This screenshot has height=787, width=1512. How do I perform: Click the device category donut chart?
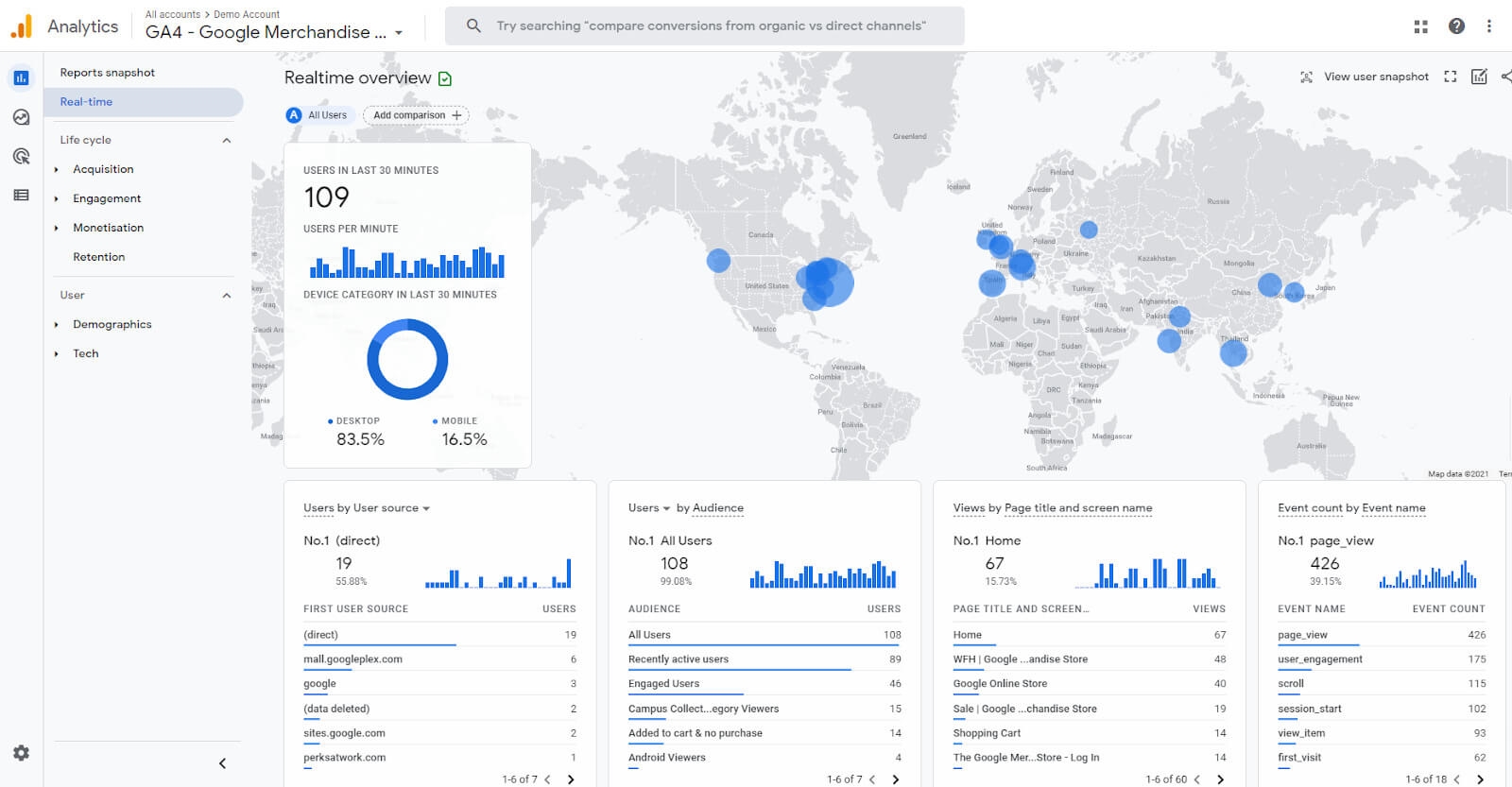click(407, 359)
